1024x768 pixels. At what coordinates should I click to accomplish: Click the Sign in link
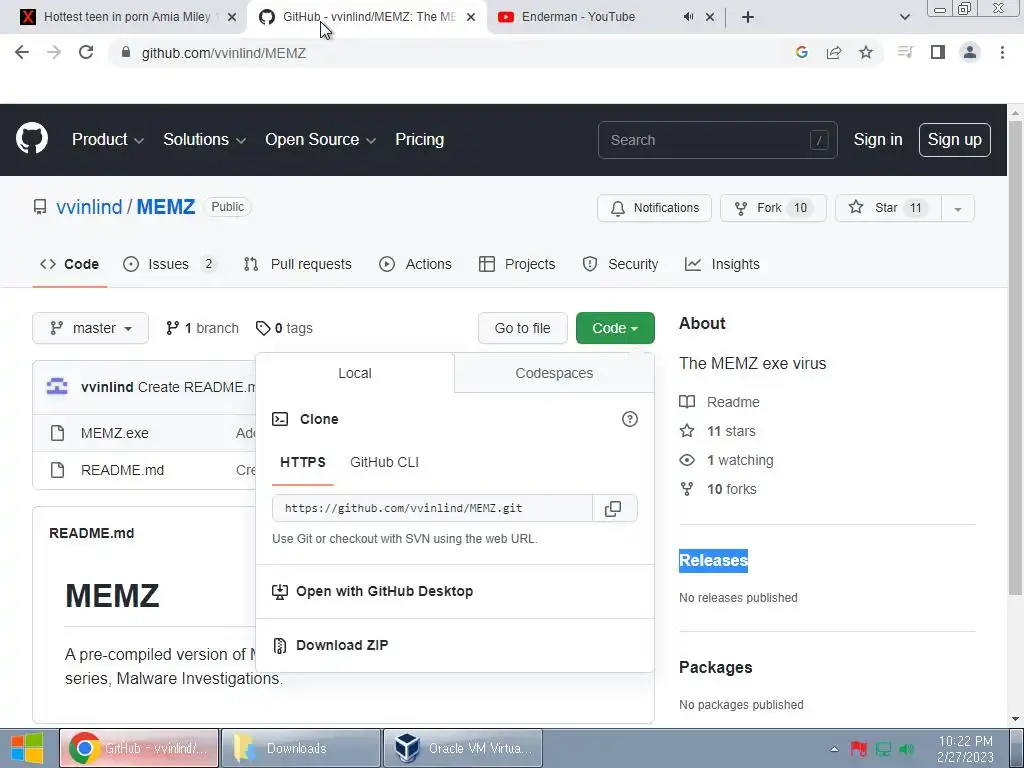pos(878,140)
